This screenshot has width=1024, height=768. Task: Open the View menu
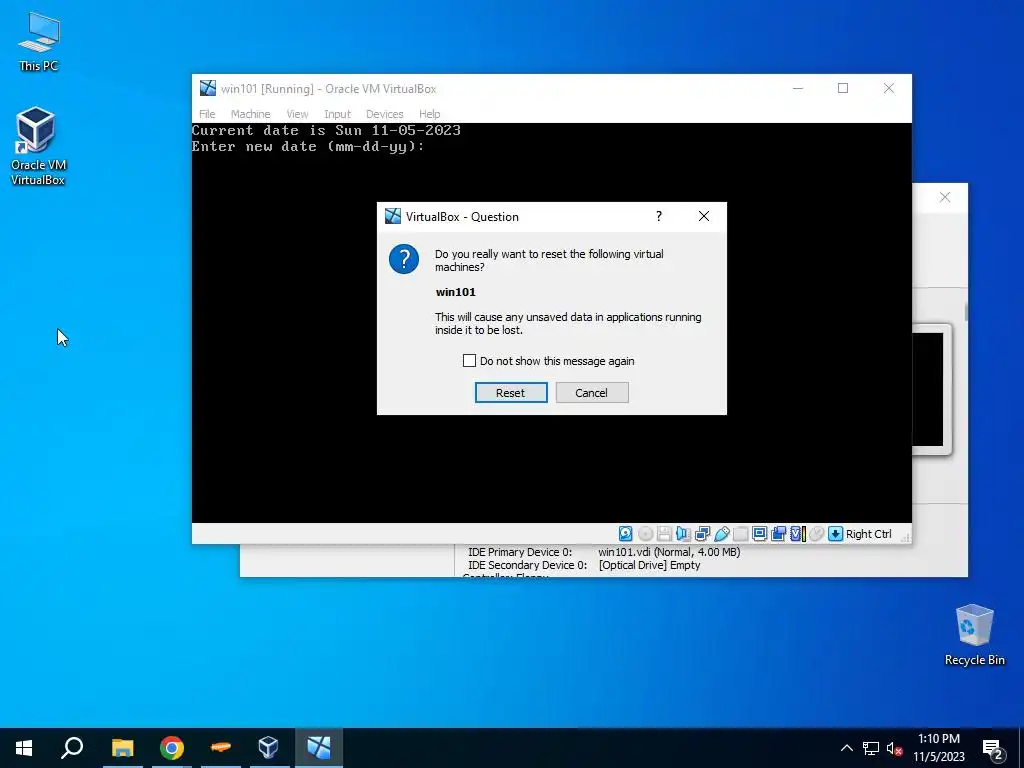297,114
